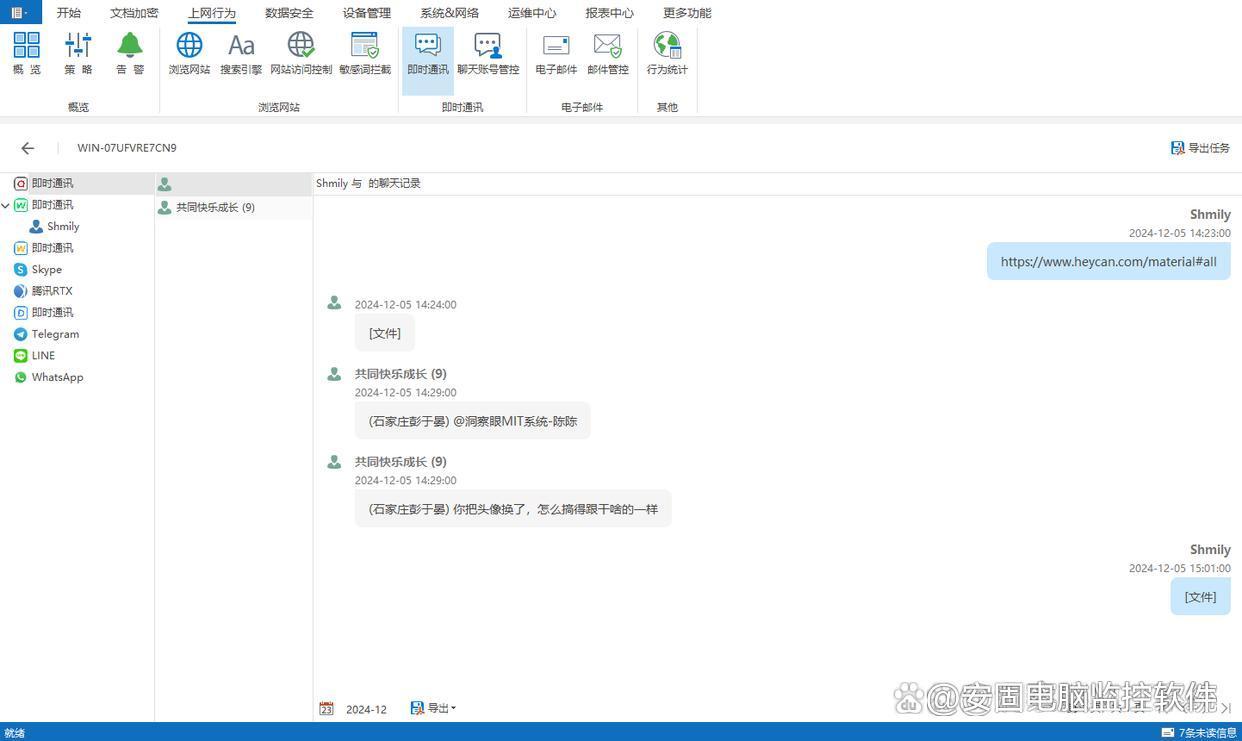Switch to the 设备管理 ribbon tab
This screenshot has width=1242, height=741.
click(366, 13)
